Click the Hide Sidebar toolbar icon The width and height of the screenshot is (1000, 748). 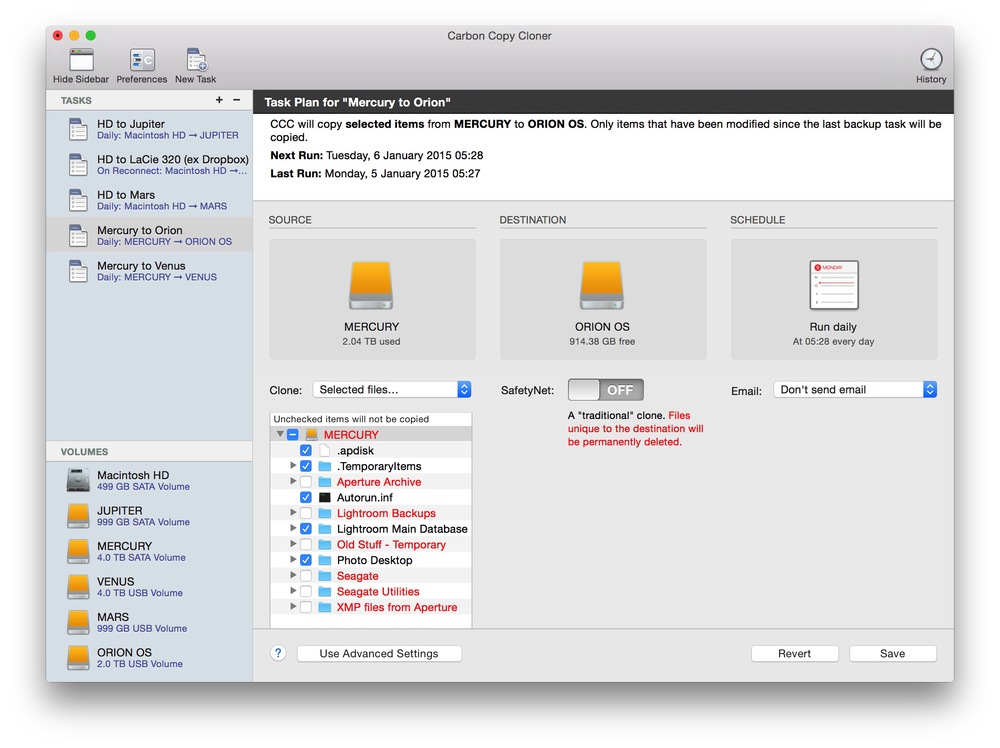coord(81,60)
